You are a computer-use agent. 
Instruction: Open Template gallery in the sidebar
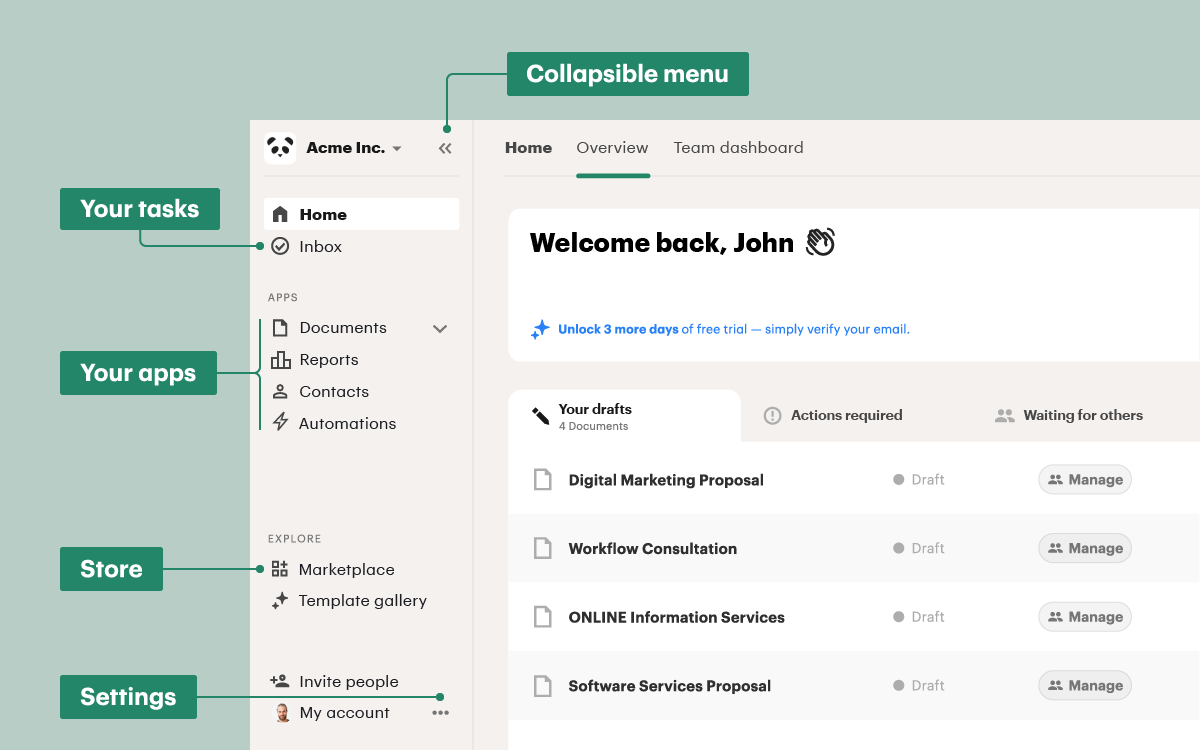pos(361,601)
